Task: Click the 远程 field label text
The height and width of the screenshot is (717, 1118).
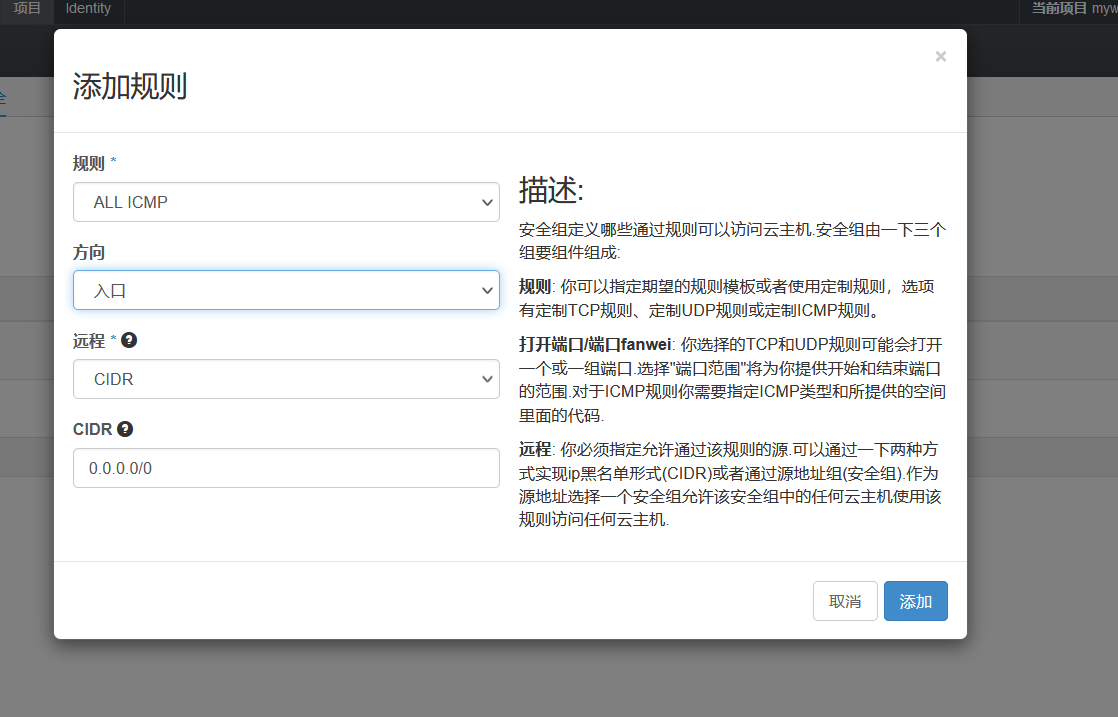Action: coord(89,341)
